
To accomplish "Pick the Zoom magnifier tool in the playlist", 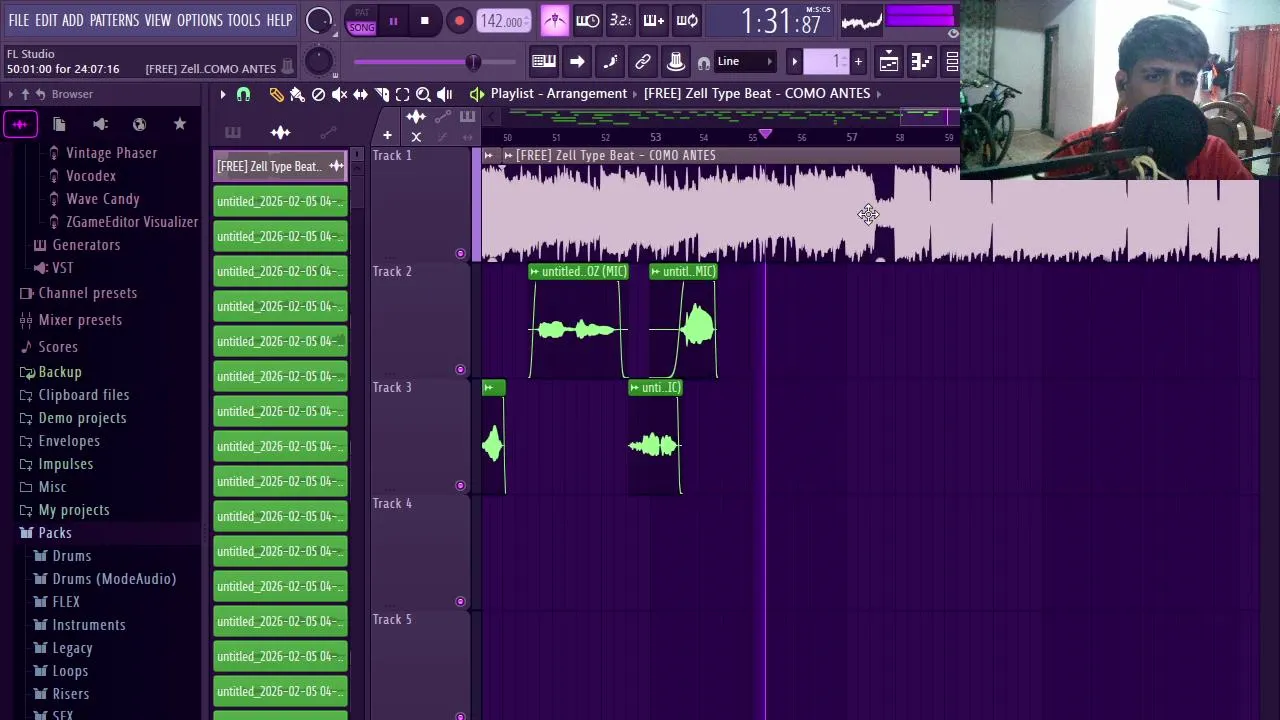I will (423, 94).
